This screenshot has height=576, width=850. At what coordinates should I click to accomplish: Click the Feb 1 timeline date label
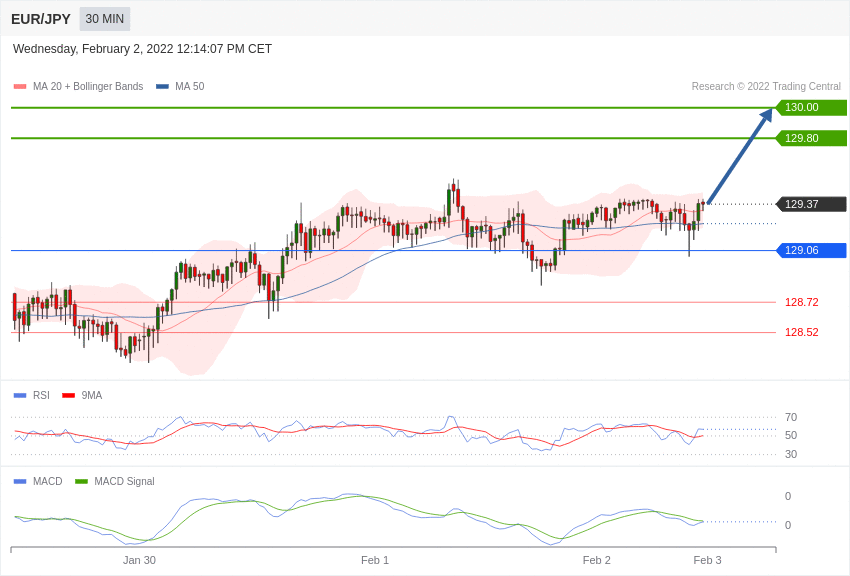[x=375, y=560]
